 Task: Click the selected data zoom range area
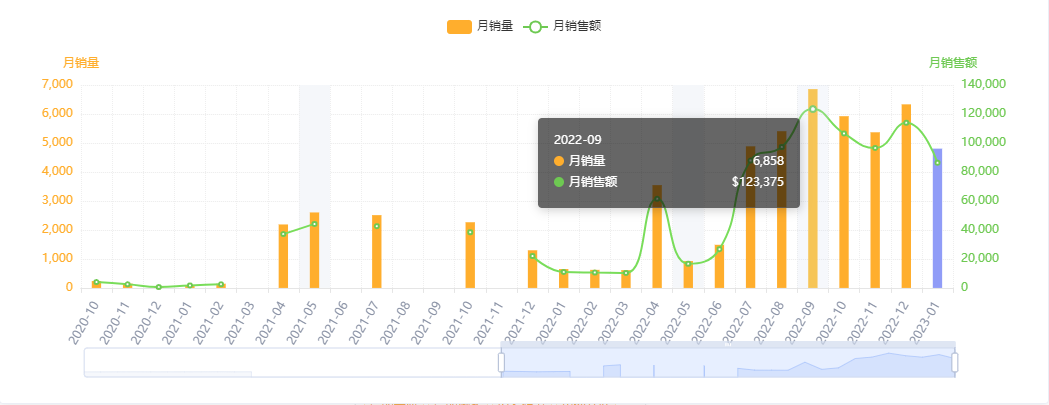tap(728, 363)
